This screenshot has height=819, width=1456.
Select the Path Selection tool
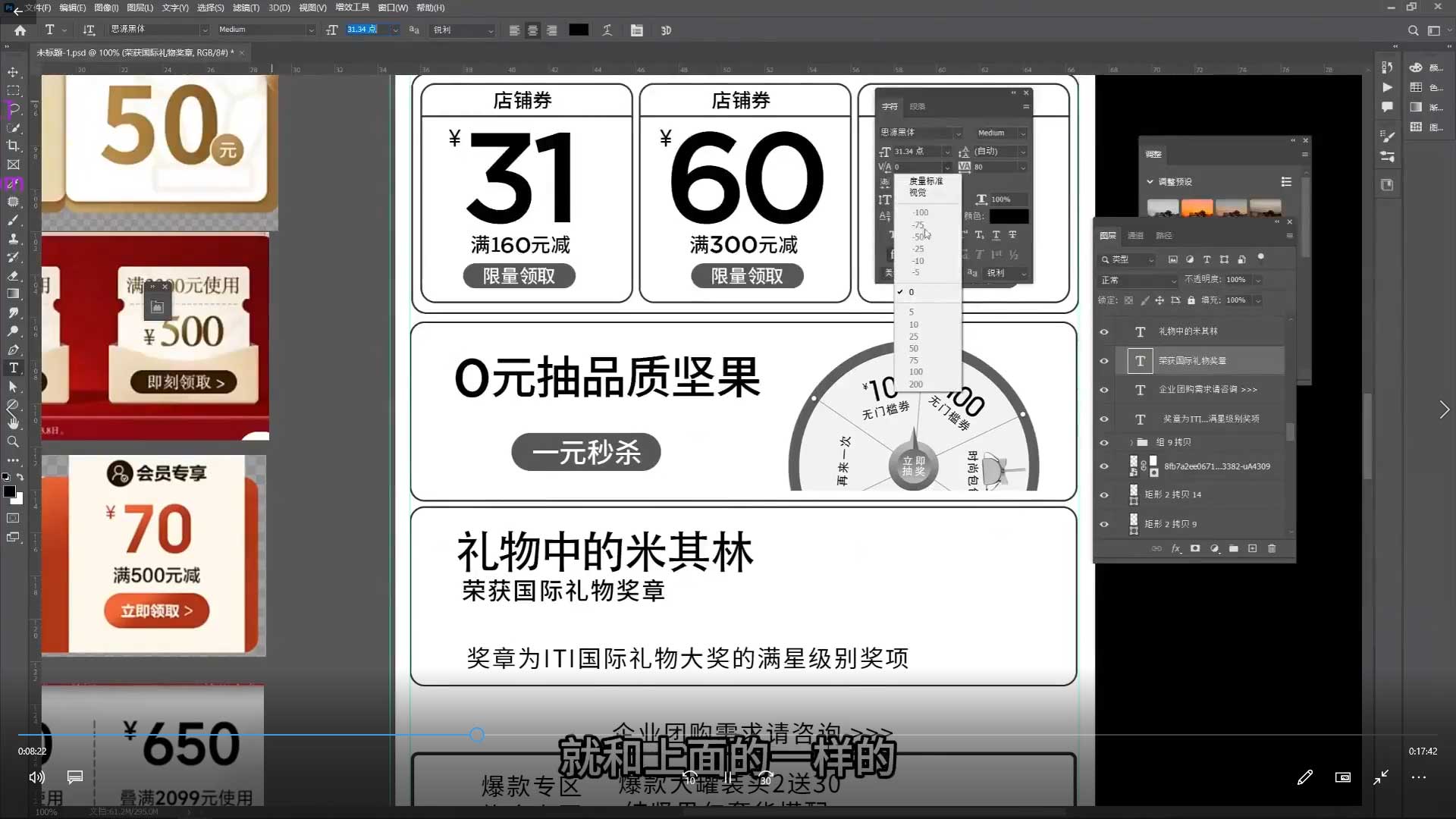tap(13, 387)
